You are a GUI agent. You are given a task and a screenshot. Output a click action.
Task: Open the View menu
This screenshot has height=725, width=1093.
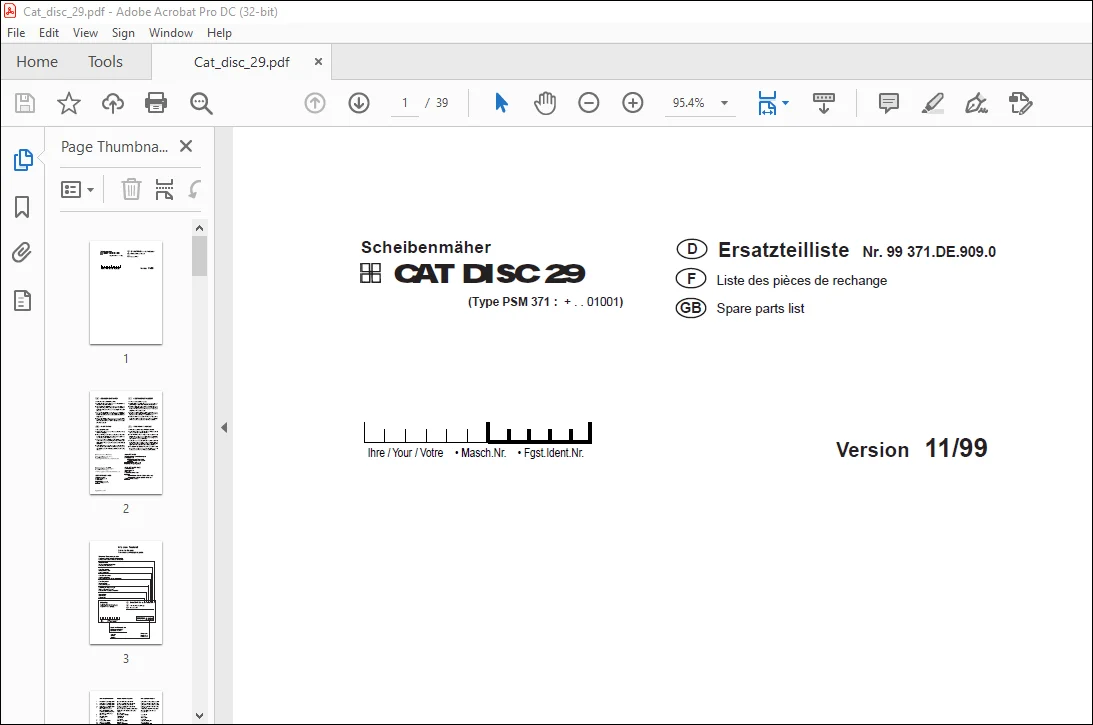(x=85, y=33)
